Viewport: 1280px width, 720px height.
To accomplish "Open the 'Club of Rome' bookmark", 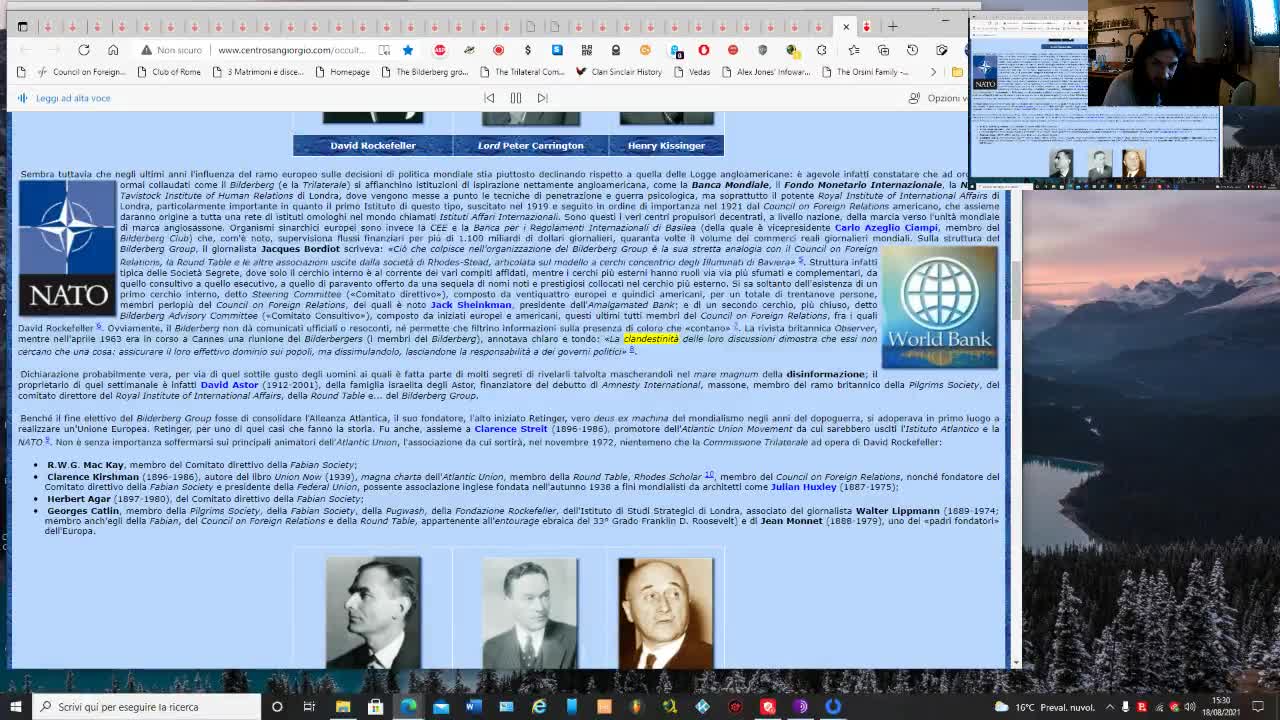I will [168, 72].
